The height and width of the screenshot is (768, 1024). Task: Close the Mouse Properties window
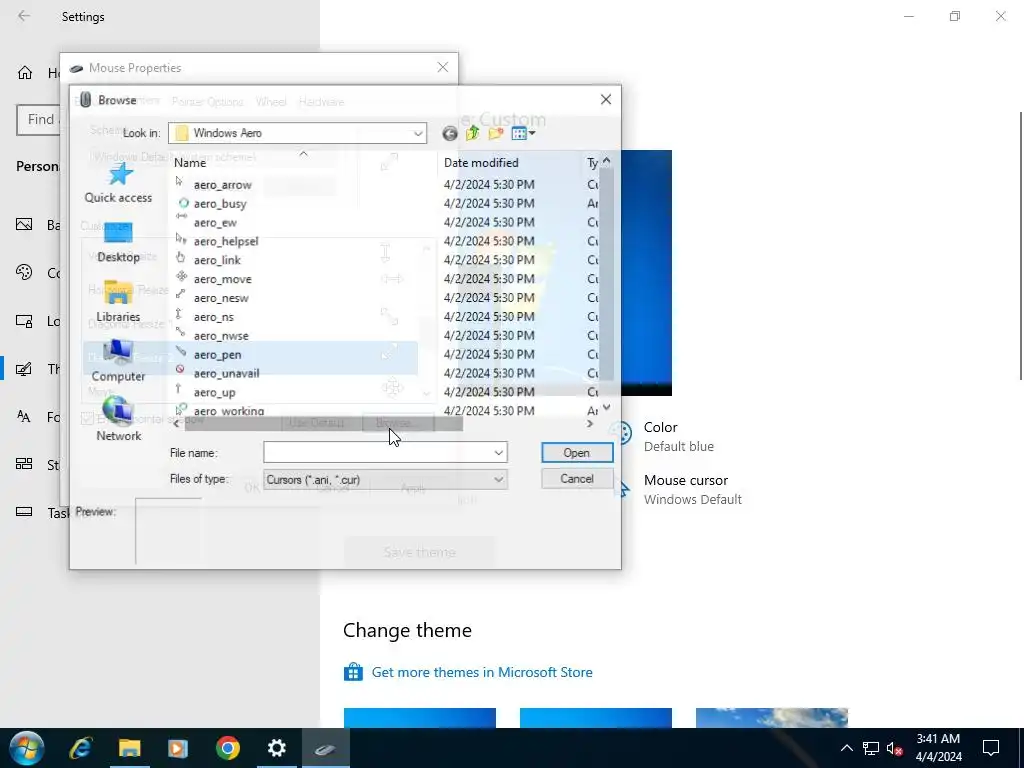click(443, 67)
